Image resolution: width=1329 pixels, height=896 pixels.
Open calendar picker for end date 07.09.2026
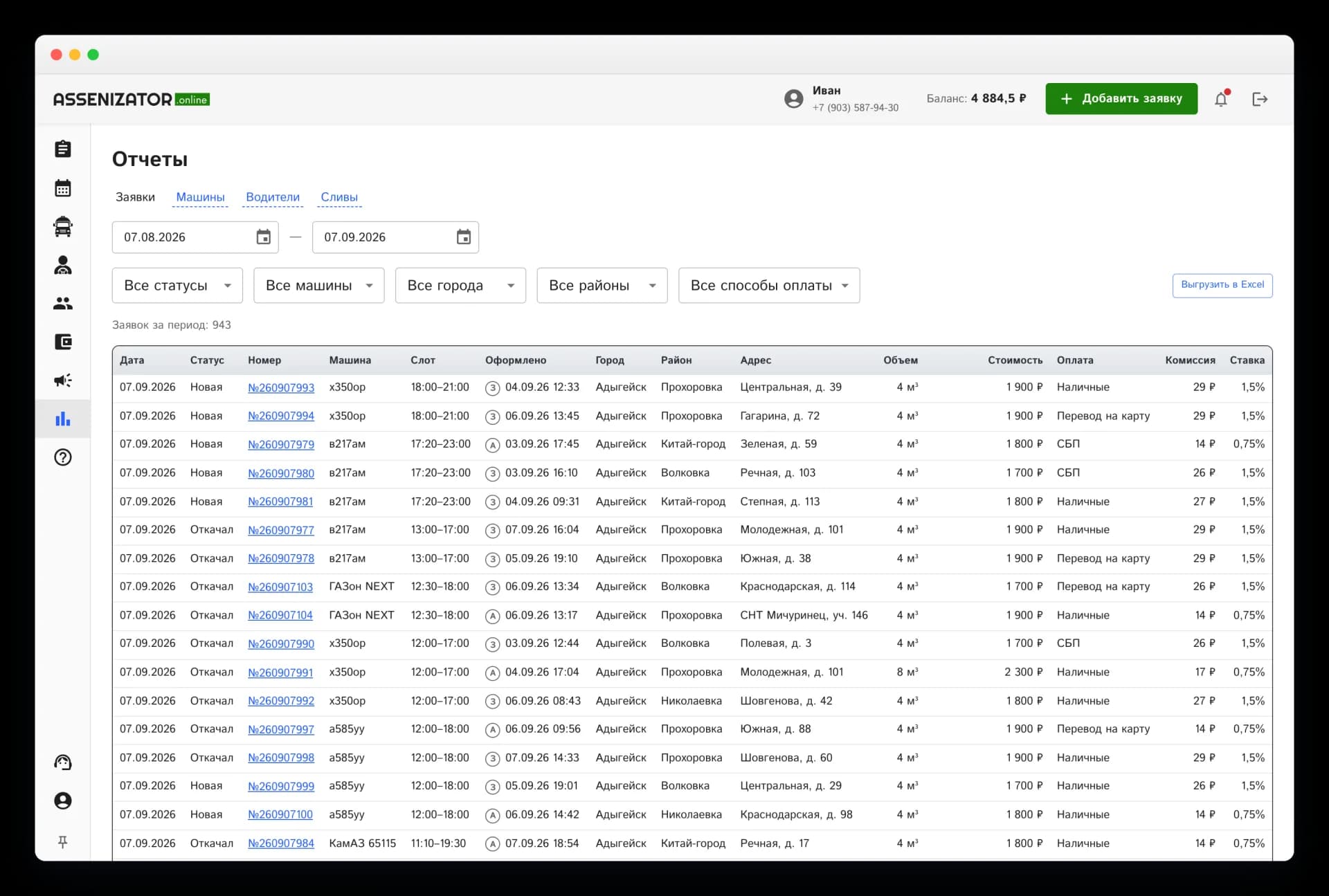pos(464,237)
